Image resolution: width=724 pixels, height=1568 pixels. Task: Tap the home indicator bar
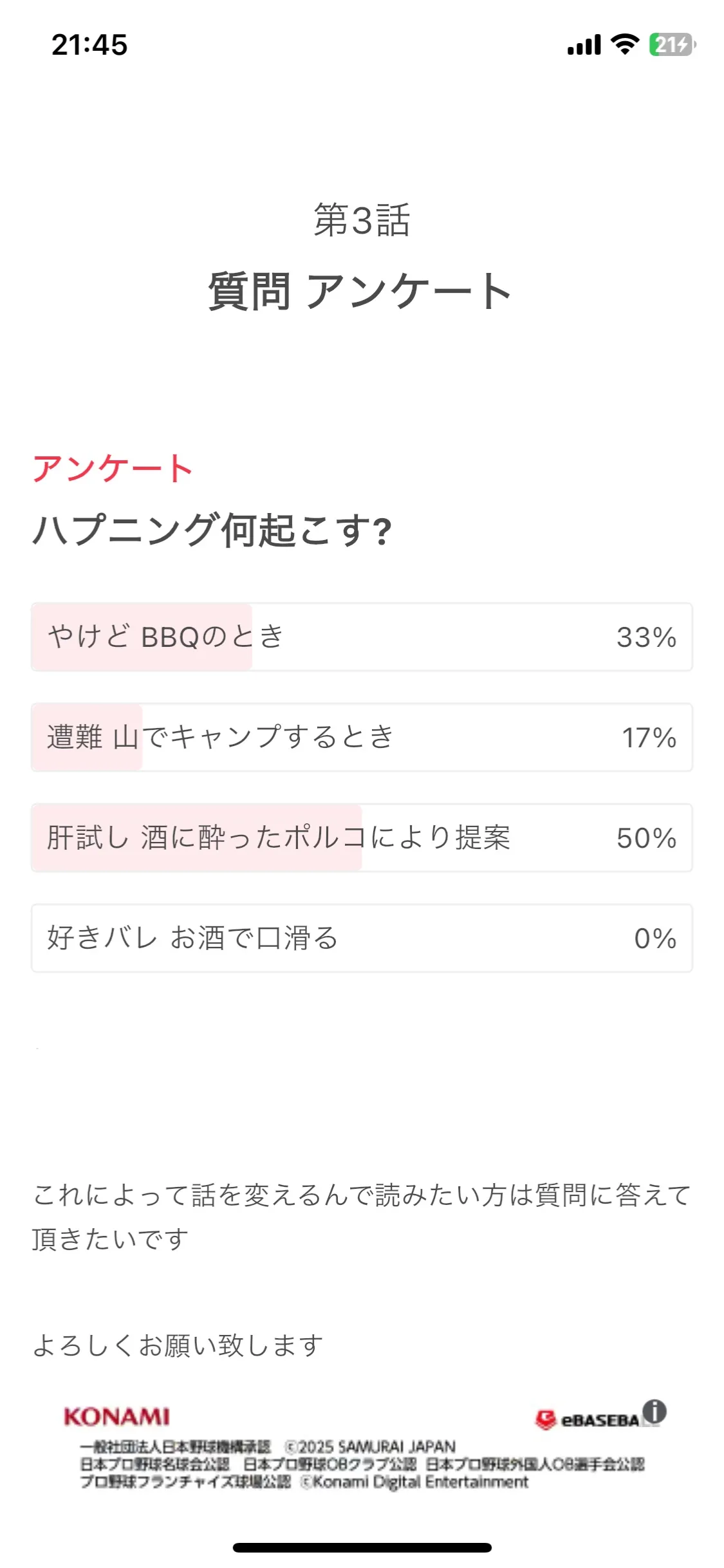coord(362,1547)
